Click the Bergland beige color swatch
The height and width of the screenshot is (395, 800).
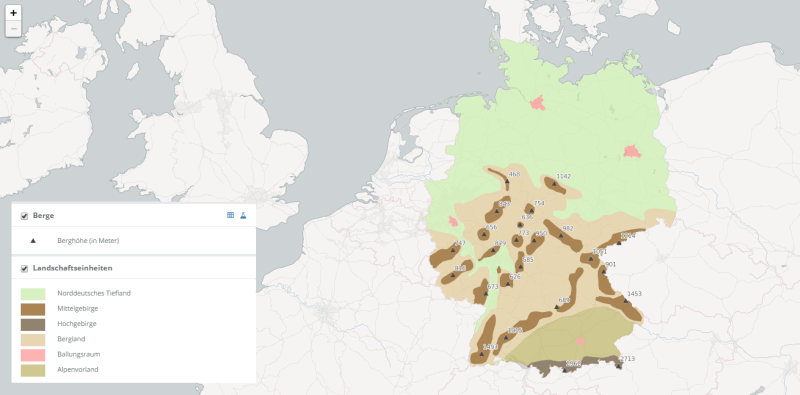33,339
